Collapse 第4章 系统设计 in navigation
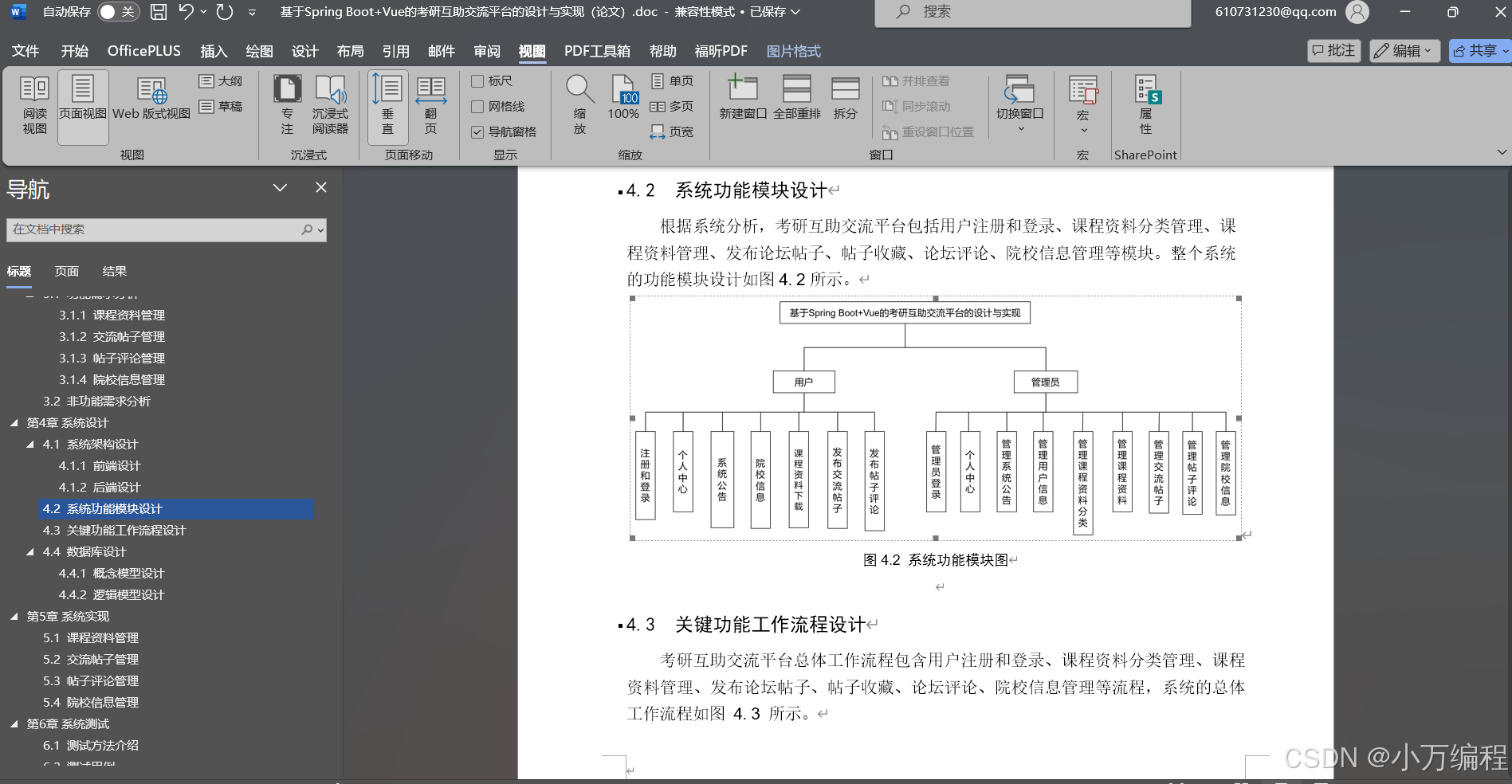The width and height of the screenshot is (1512, 784). [x=14, y=423]
